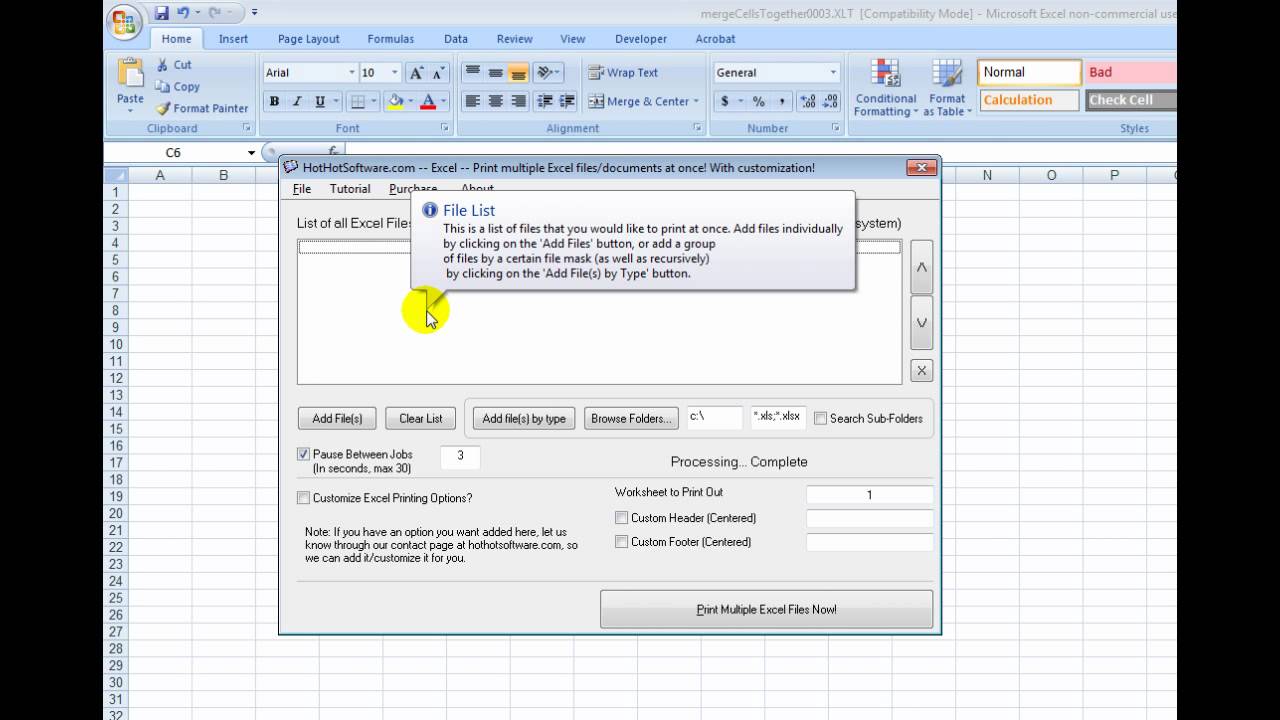Open the Arial font name dropdown
The width and height of the screenshot is (1280, 720).
[x=351, y=73]
